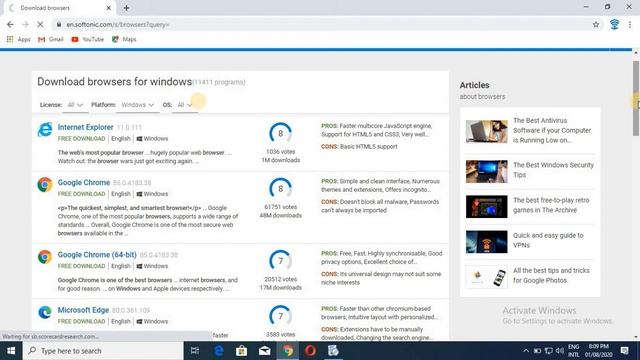Image resolution: width=640 pixels, height=360 pixels.
Task: Open the Windows Start menu
Action: (11, 351)
